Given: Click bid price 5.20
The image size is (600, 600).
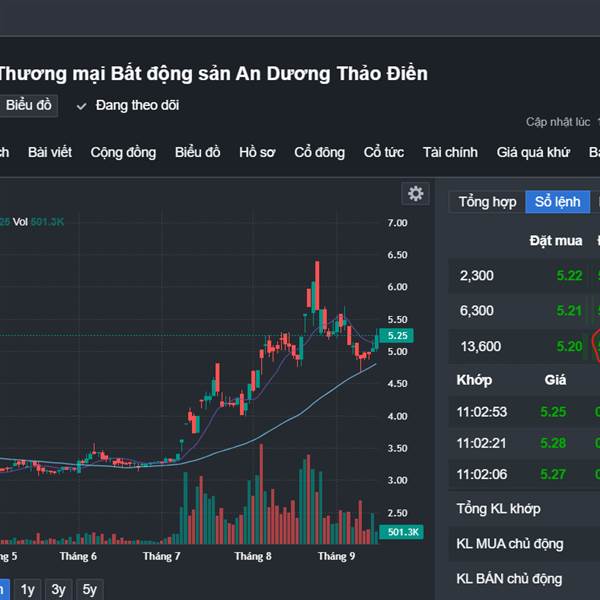Looking at the screenshot, I should click(569, 346).
